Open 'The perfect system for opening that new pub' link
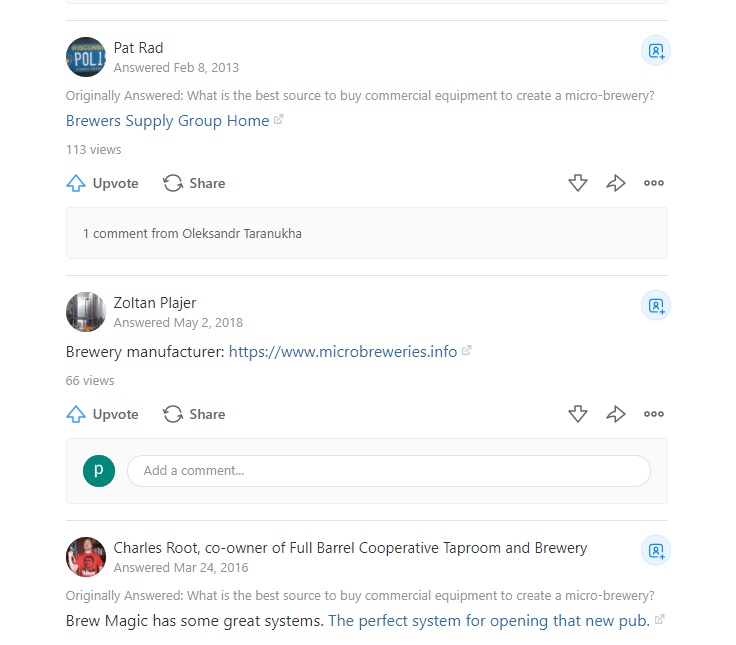Viewport: 736px width, 645px height. click(x=489, y=621)
